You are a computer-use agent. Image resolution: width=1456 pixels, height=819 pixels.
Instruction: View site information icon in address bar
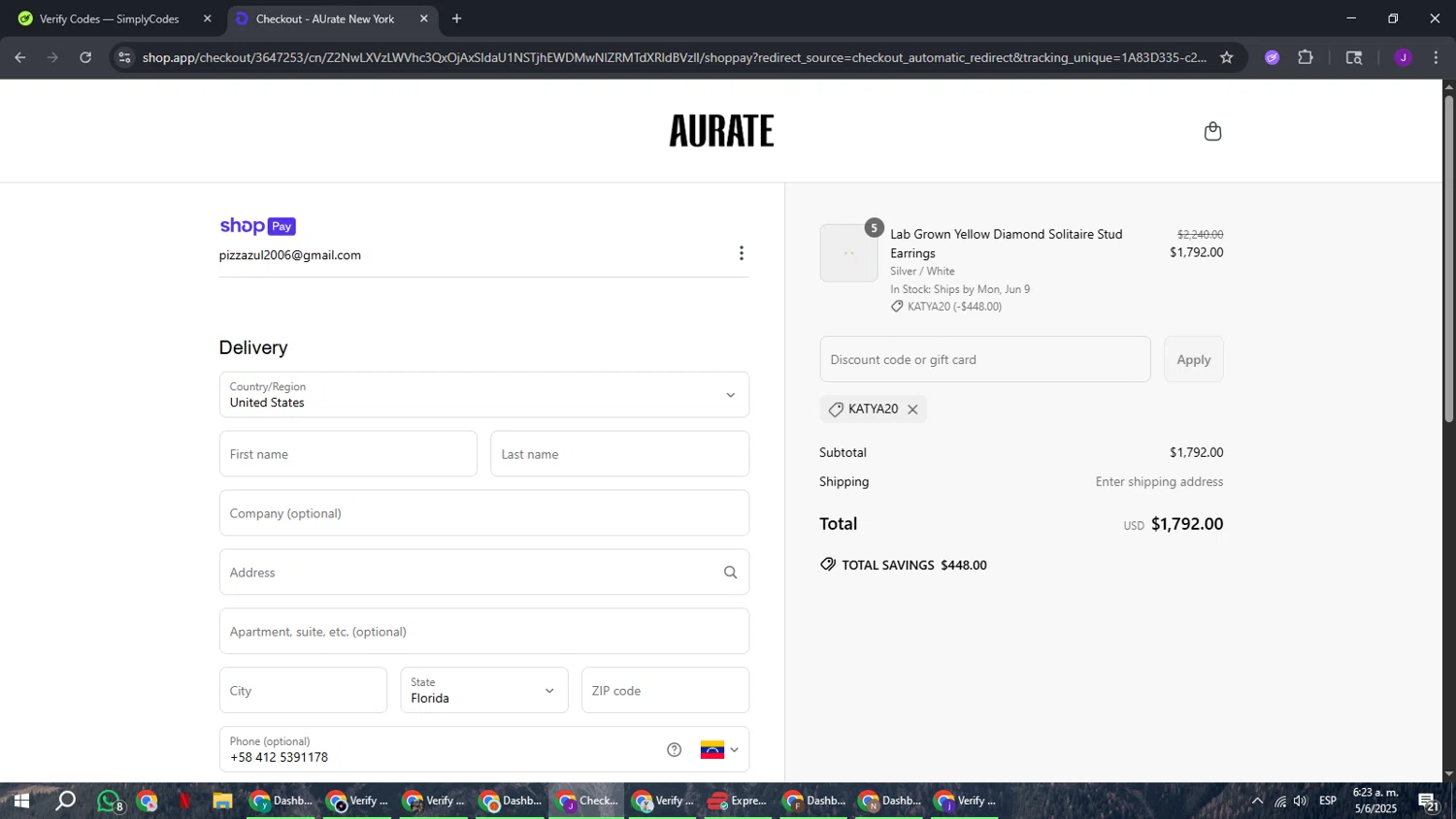(x=124, y=57)
